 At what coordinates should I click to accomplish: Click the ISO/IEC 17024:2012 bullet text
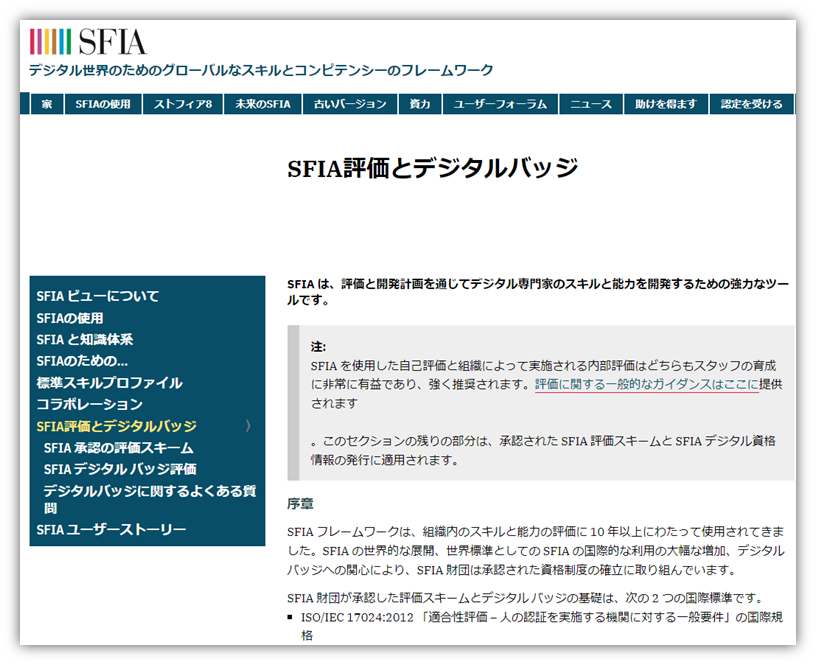click(x=542, y=626)
